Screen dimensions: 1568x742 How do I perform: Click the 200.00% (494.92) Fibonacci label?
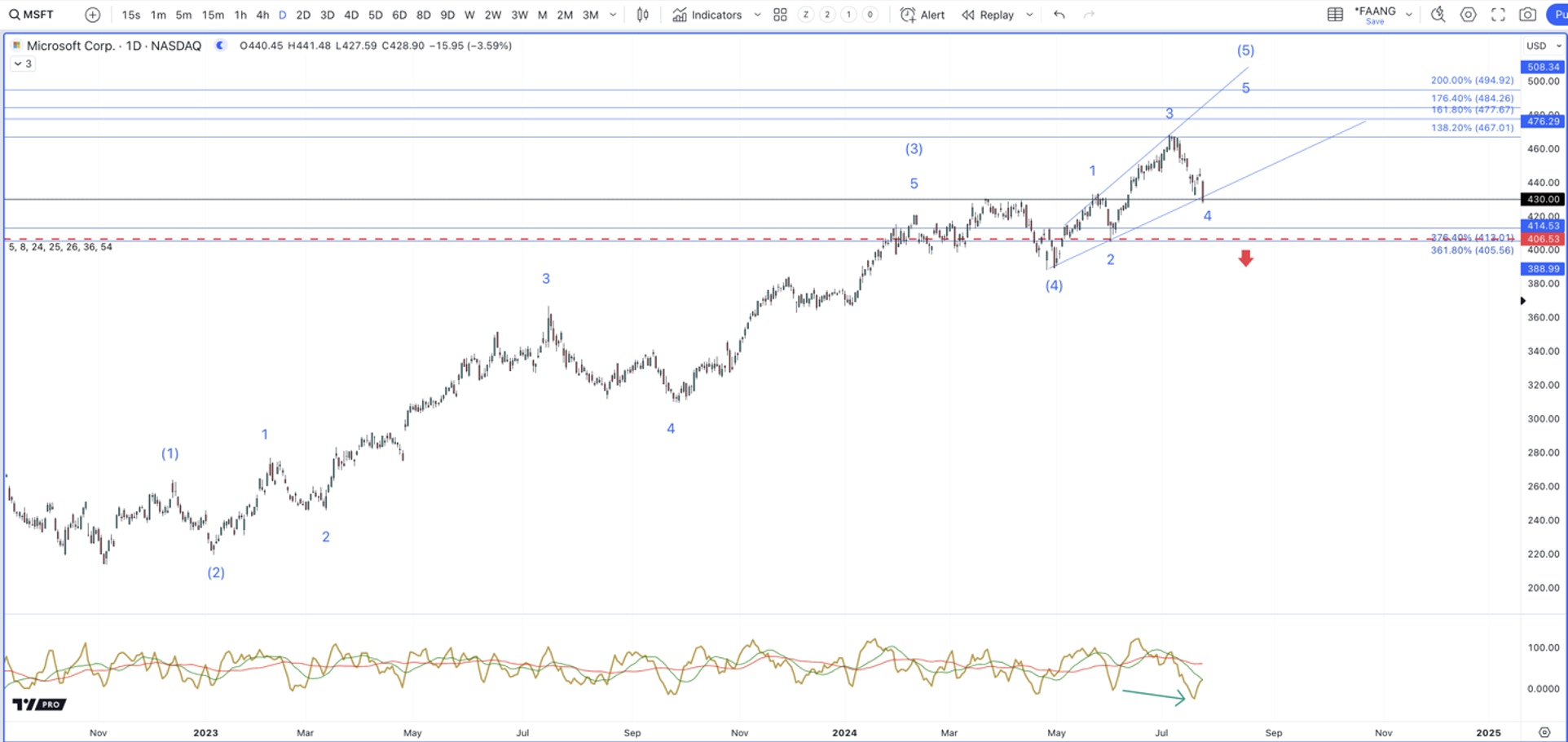tap(1472, 80)
